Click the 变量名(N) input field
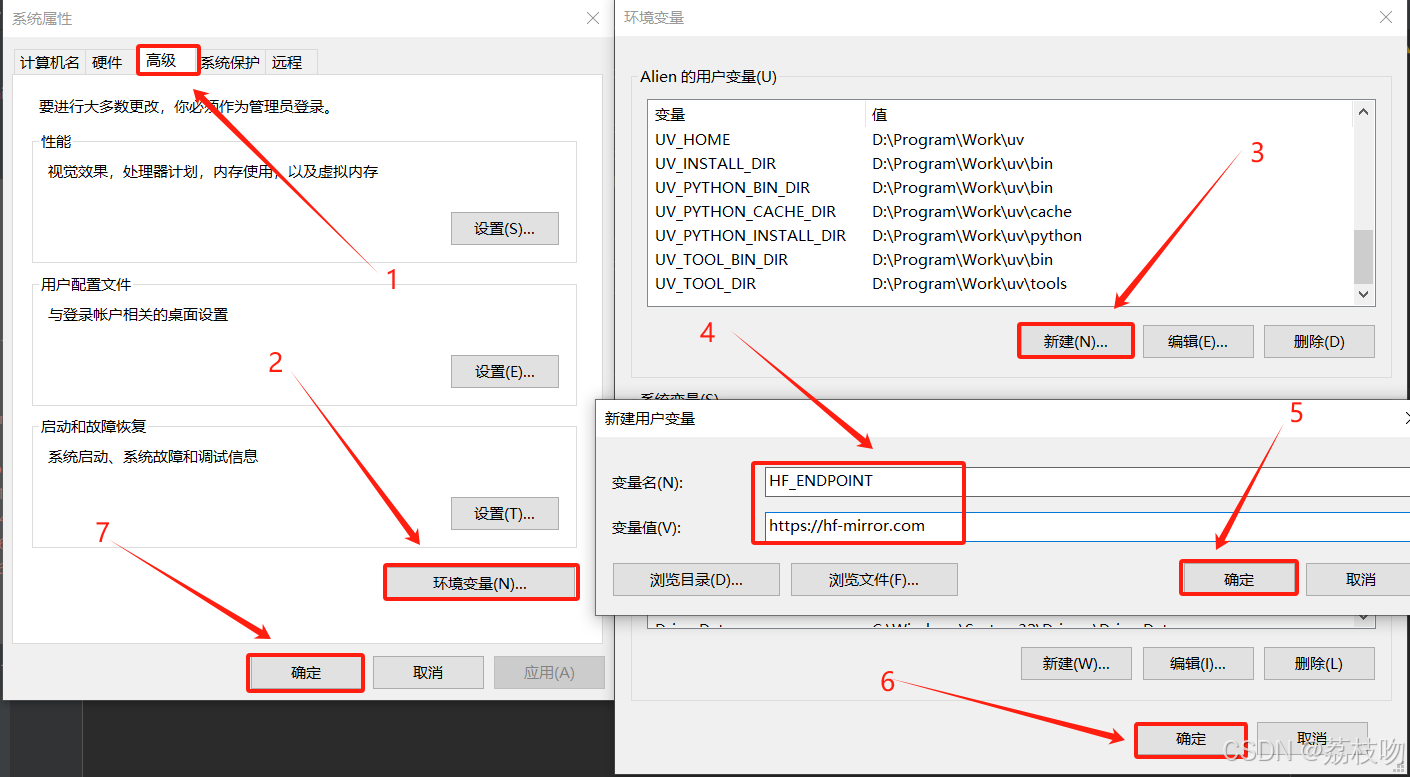 (1085, 481)
